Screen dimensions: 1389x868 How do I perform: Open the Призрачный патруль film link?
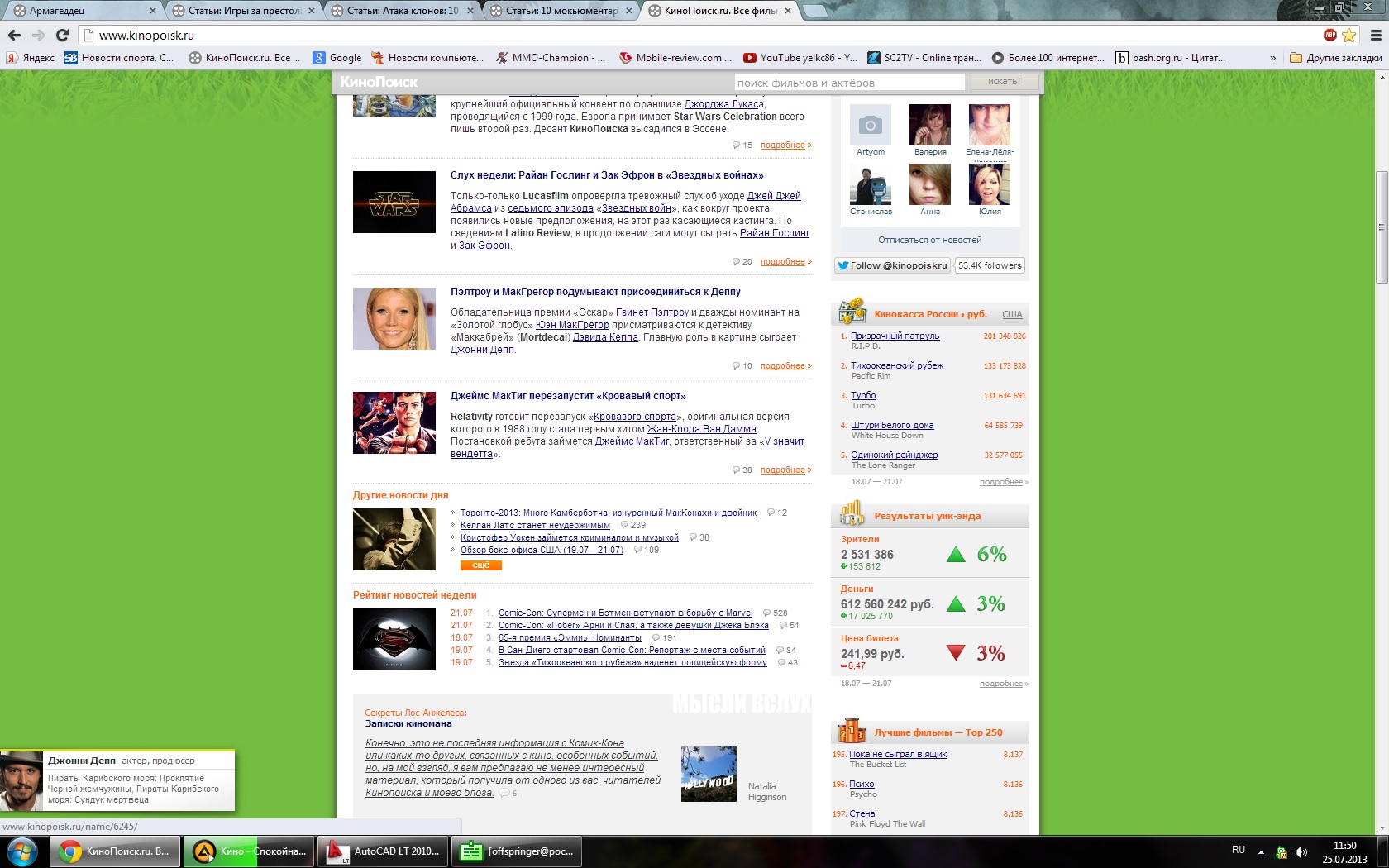pos(895,336)
